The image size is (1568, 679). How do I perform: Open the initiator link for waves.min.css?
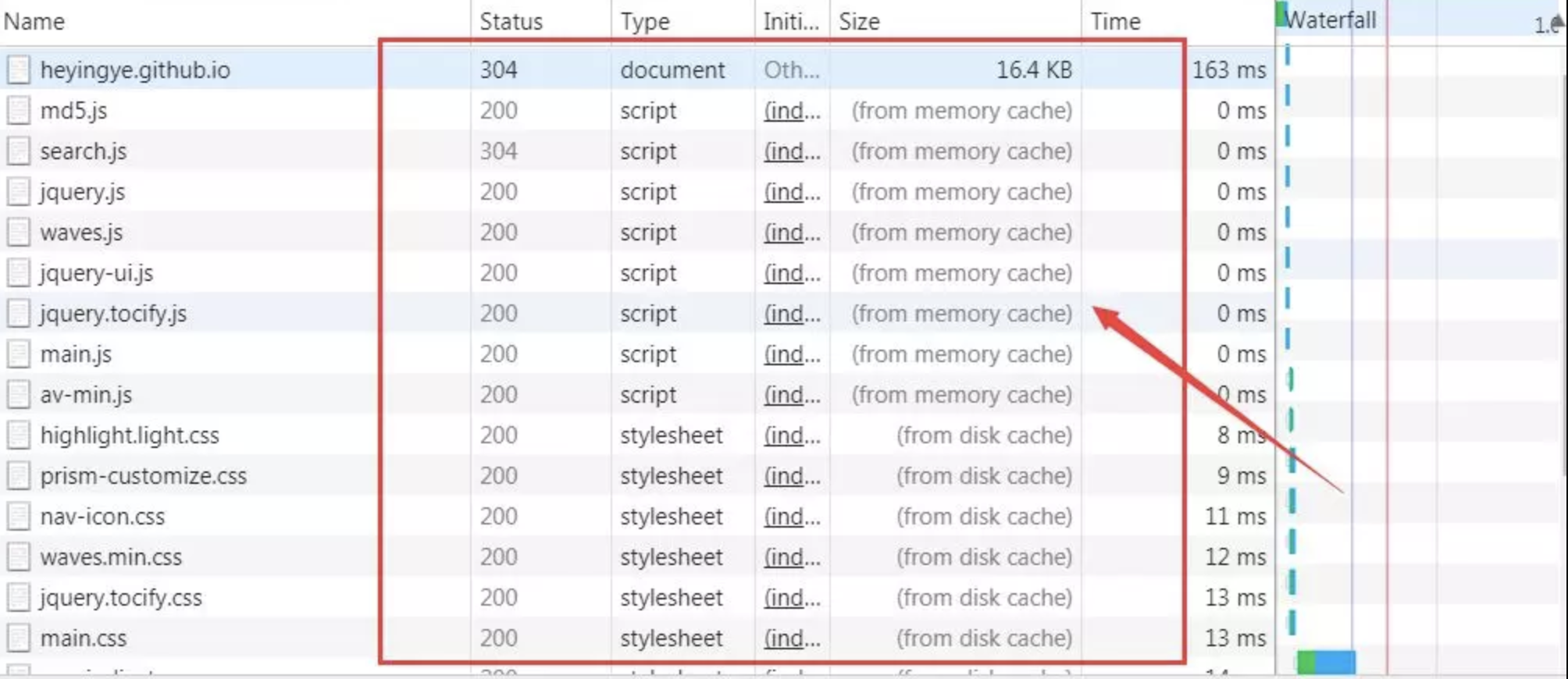click(792, 557)
